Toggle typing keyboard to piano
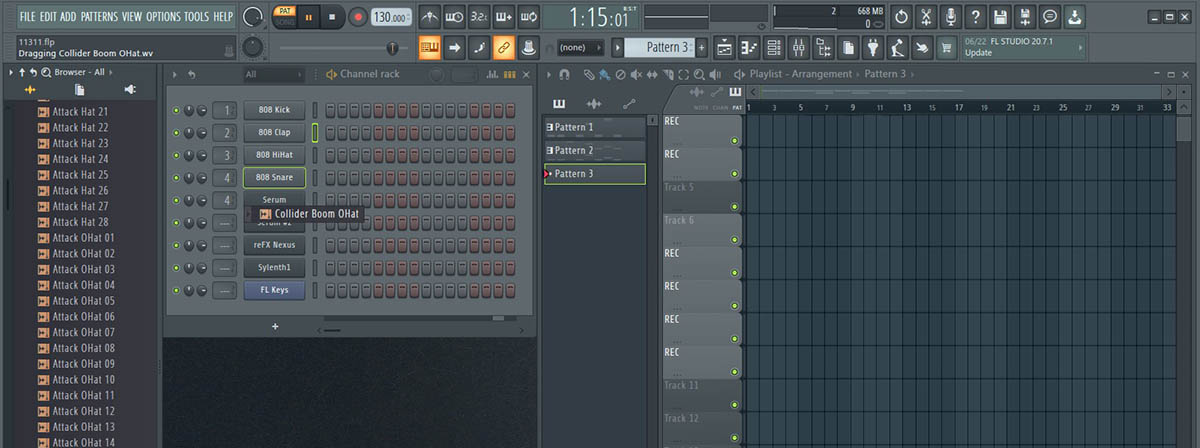The image size is (1200, 448). [430, 47]
